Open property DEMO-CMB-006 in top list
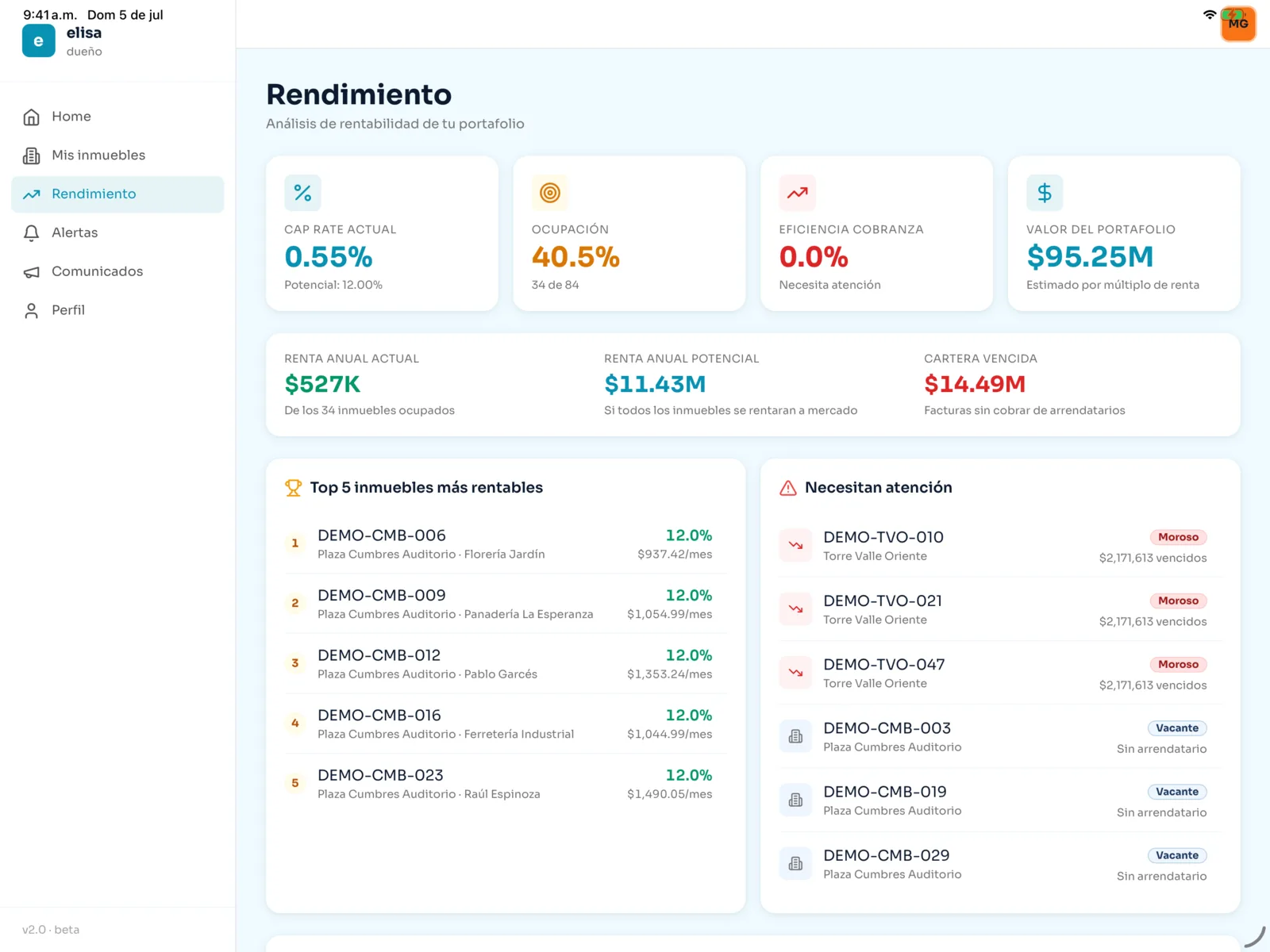Screen dimensions: 1270x952 pos(506,544)
